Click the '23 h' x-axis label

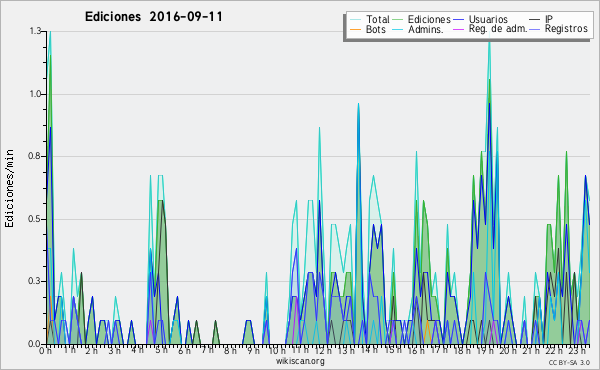click(x=577, y=351)
